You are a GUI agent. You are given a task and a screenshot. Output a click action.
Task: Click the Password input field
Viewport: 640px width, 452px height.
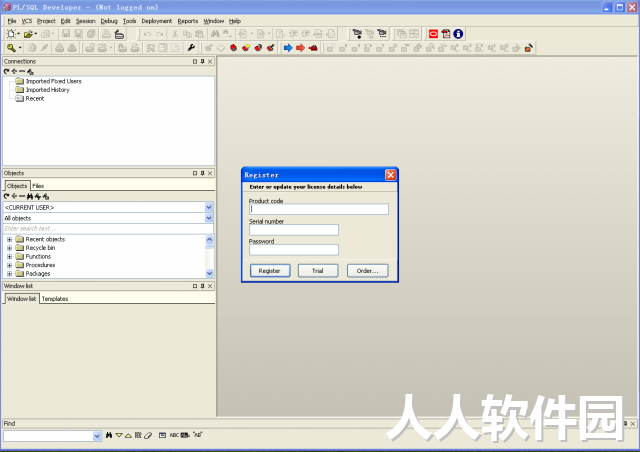294,250
